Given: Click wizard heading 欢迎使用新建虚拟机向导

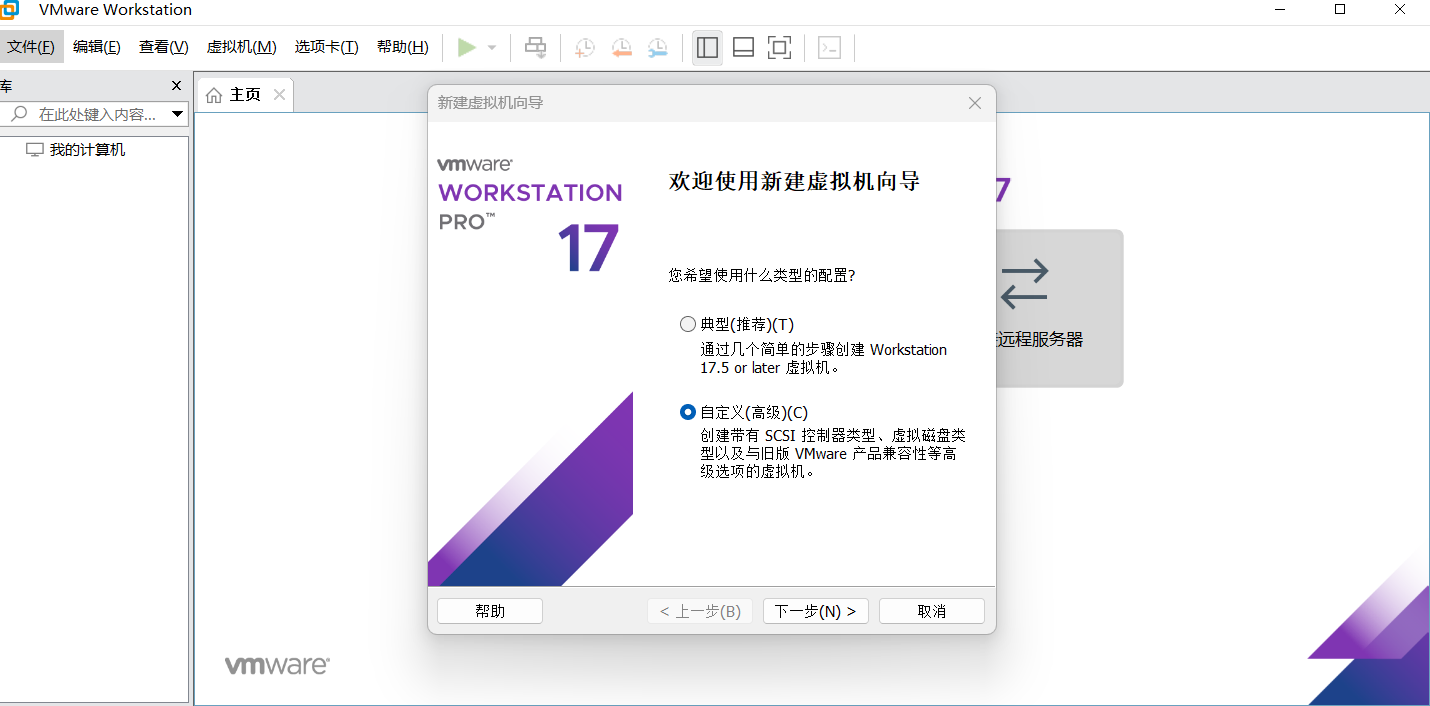Looking at the screenshot, I should pos(794,182).
